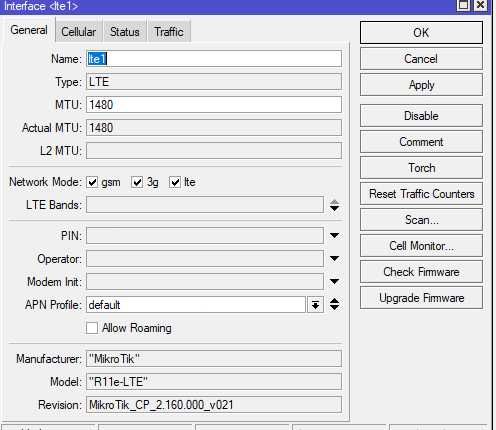Click the APN Profile default field

196,305
